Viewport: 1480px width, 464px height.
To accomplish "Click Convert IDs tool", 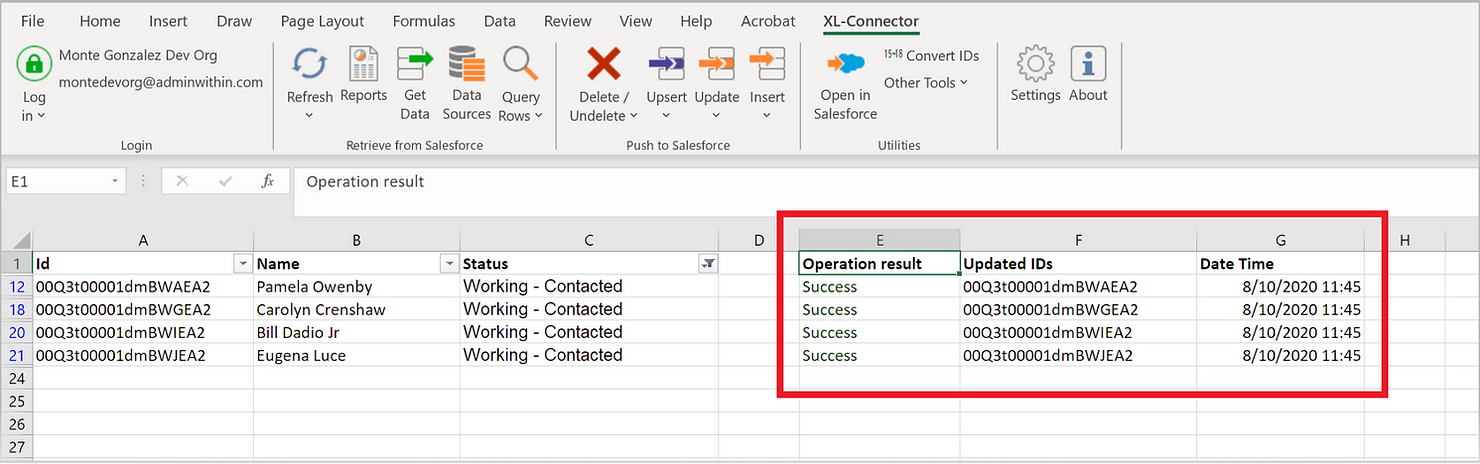I will 931,56.
